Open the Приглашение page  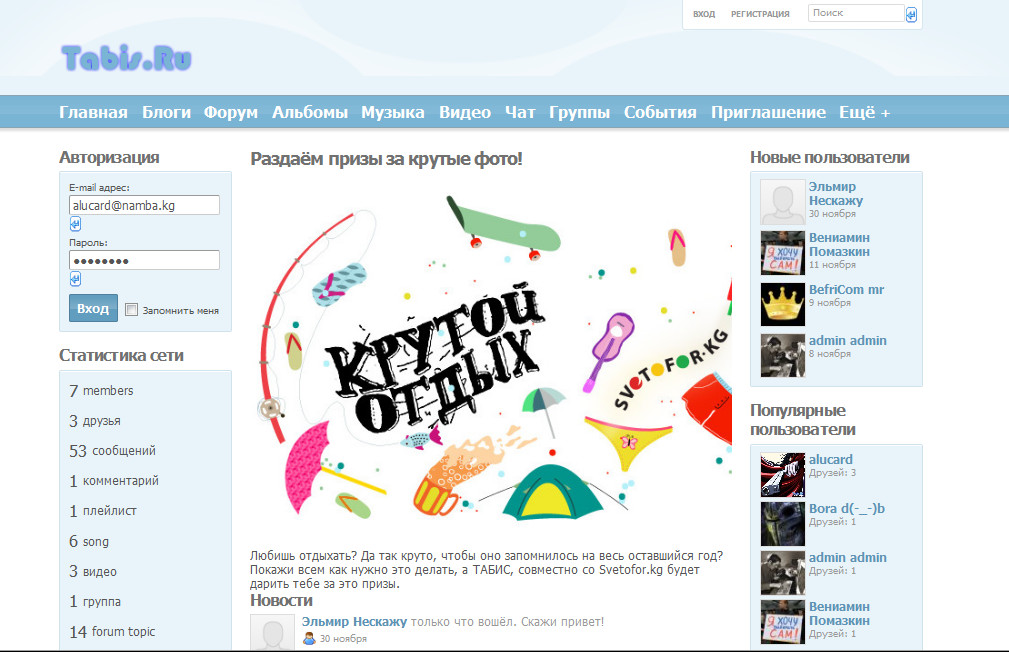click(x=768, y=113)
